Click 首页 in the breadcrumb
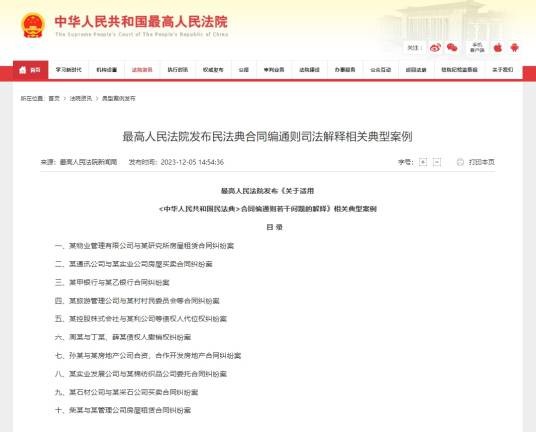 pyautogui.click(x=54, y=98)
